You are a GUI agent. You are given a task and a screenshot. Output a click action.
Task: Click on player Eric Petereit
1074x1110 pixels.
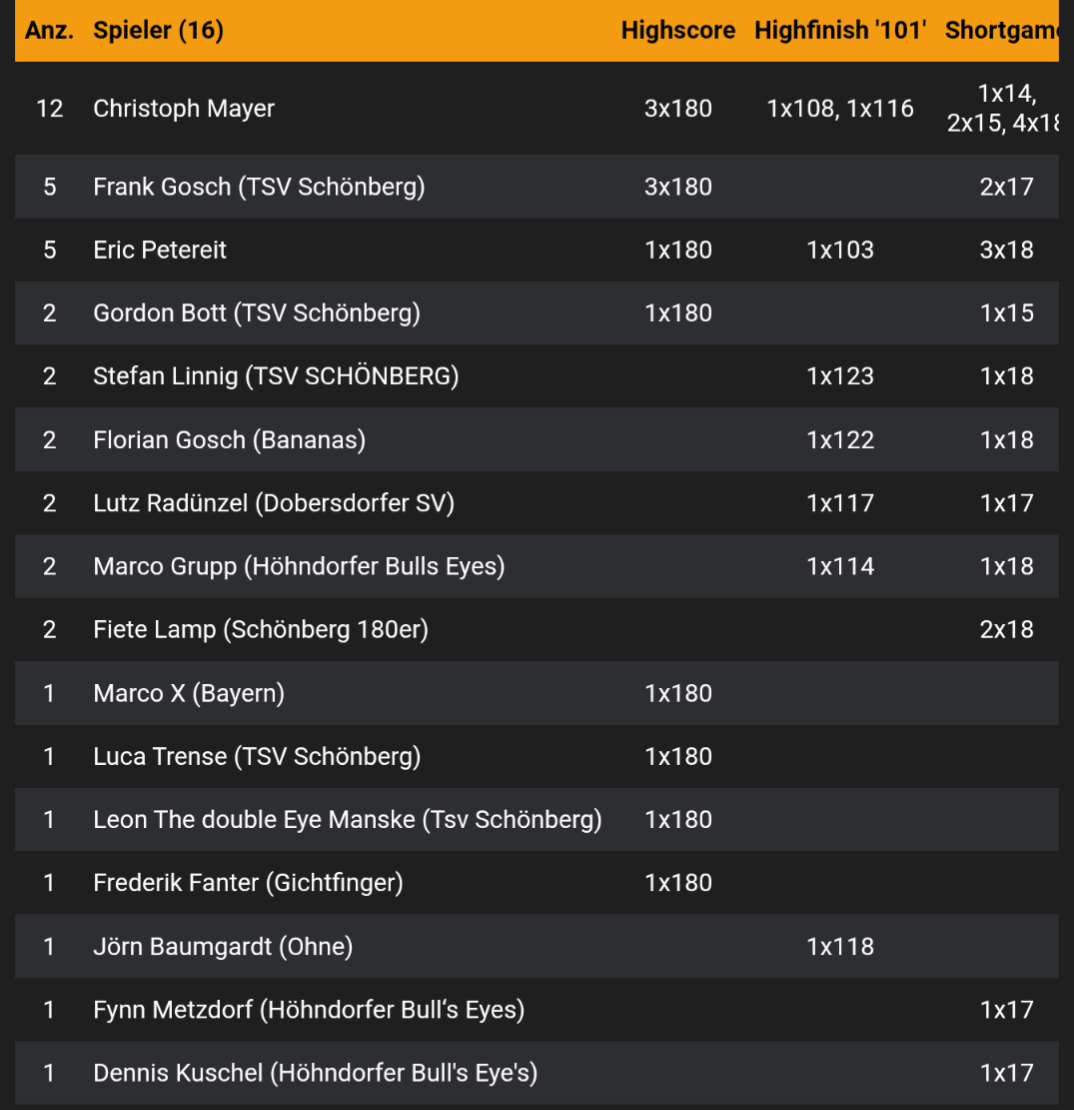[x=160, y=250]
